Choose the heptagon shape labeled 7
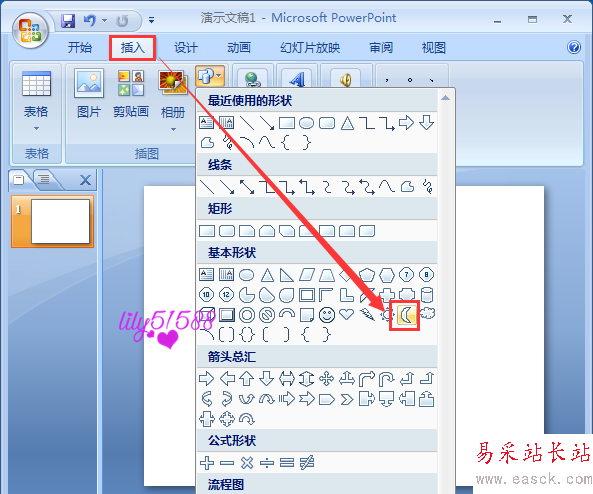Viewport: 593px width, 494px height. pyautogui.click(x=407, y=274)
